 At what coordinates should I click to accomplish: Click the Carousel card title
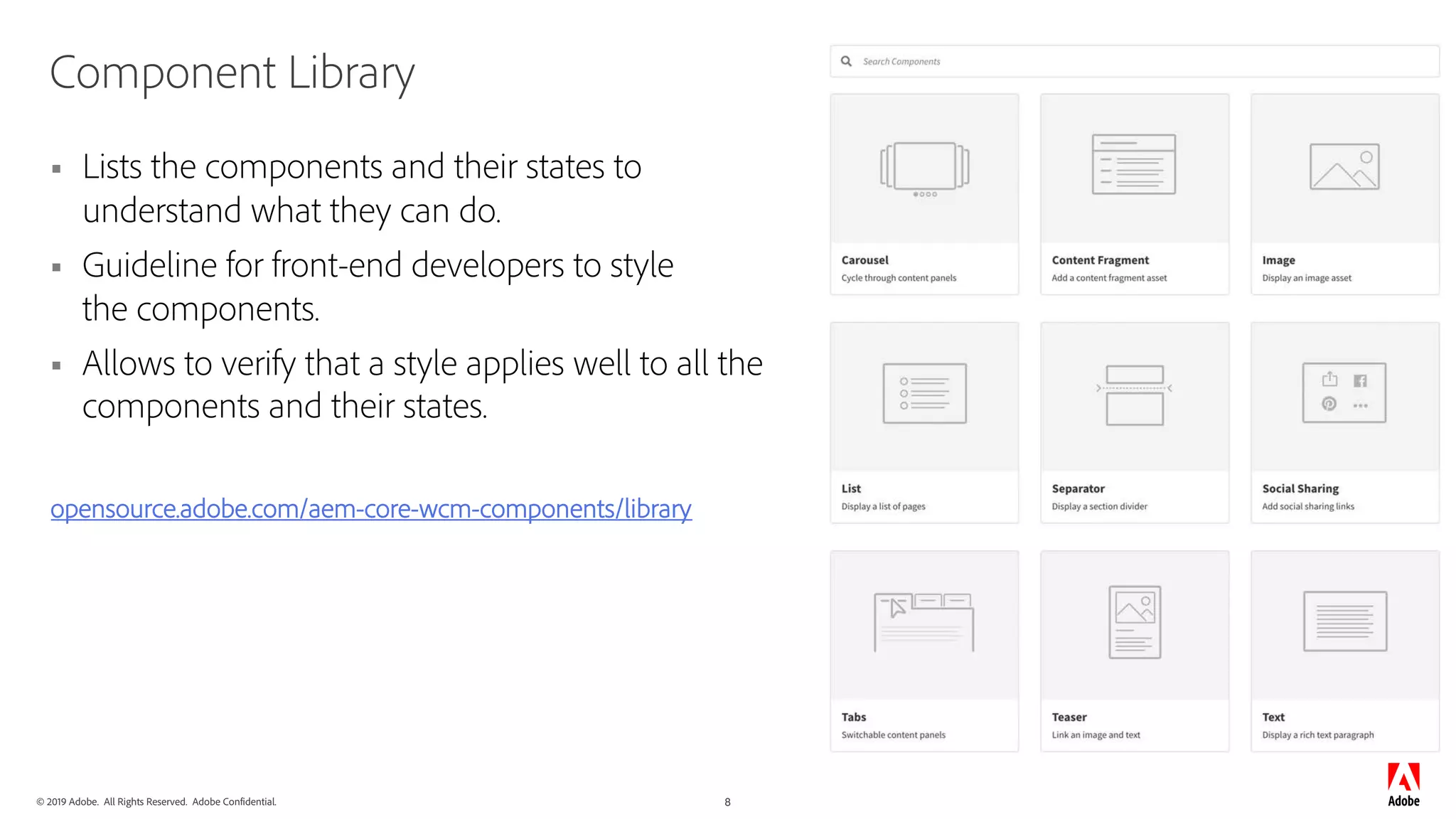click(x=864, y=260)
